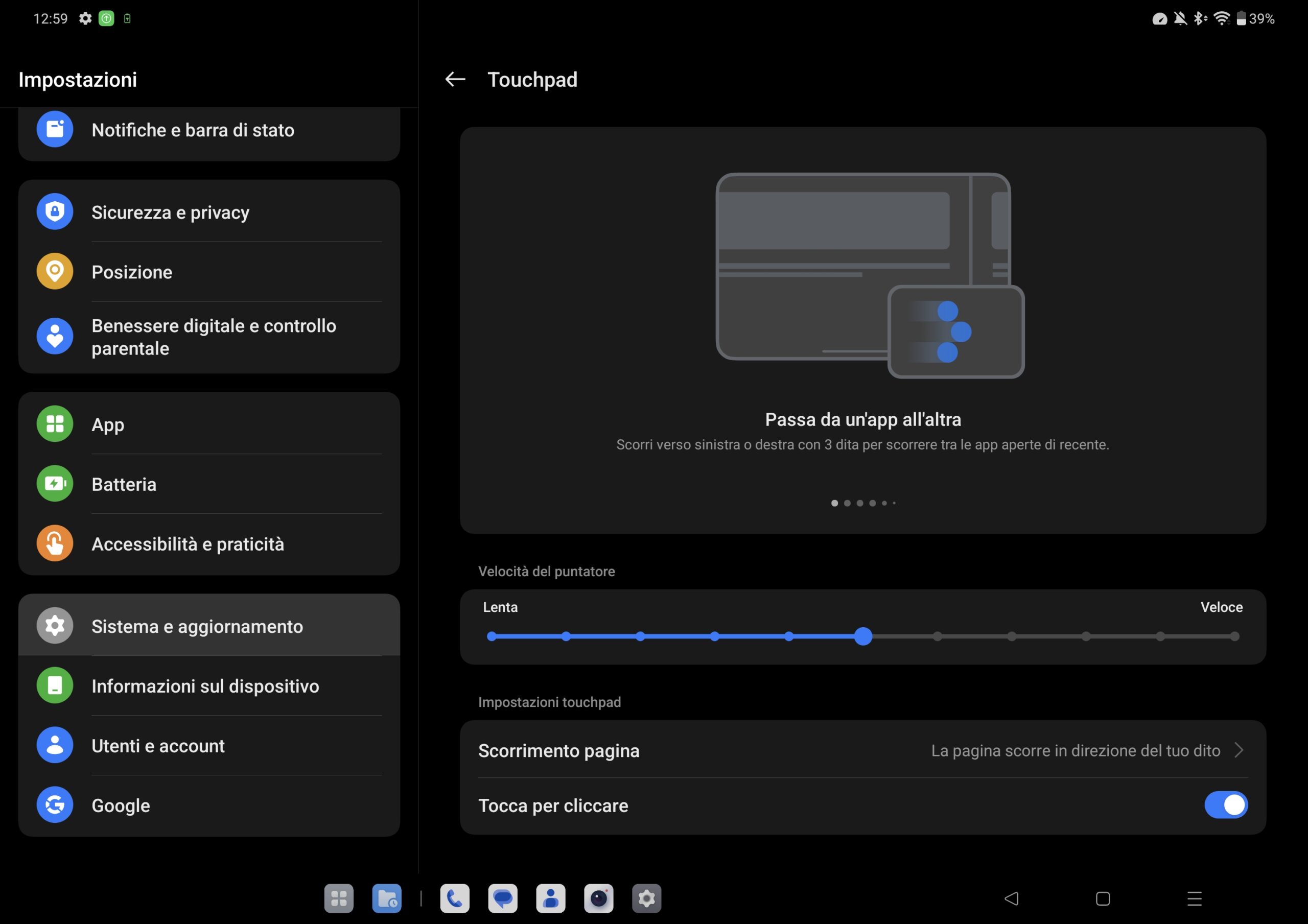Select Sistema e aggiornamento menu item
Image resolution: width=1308 pixels, height=924 pixels.
click(x=197, y=626)
